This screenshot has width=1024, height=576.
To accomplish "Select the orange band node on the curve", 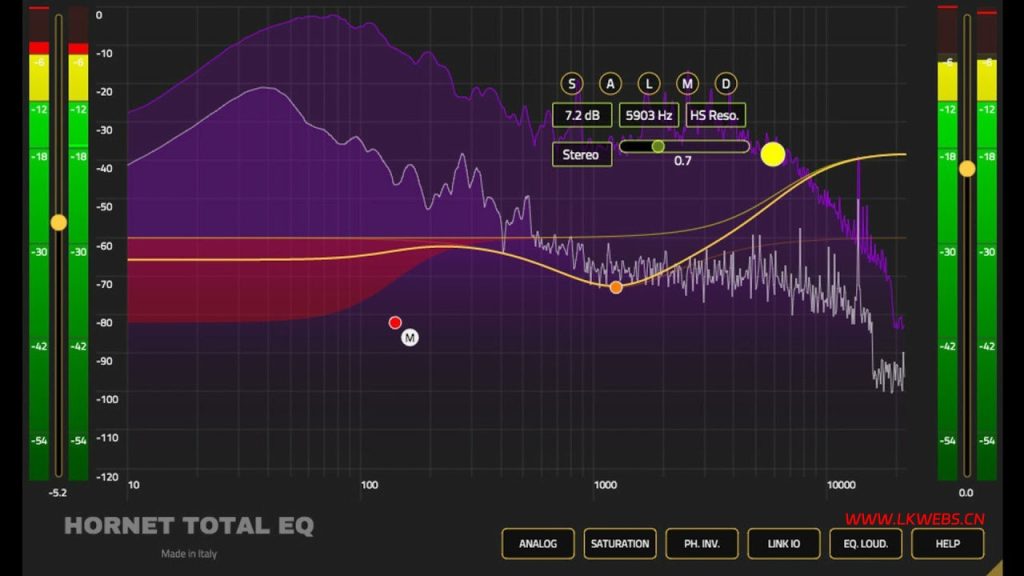I will 616,287.
